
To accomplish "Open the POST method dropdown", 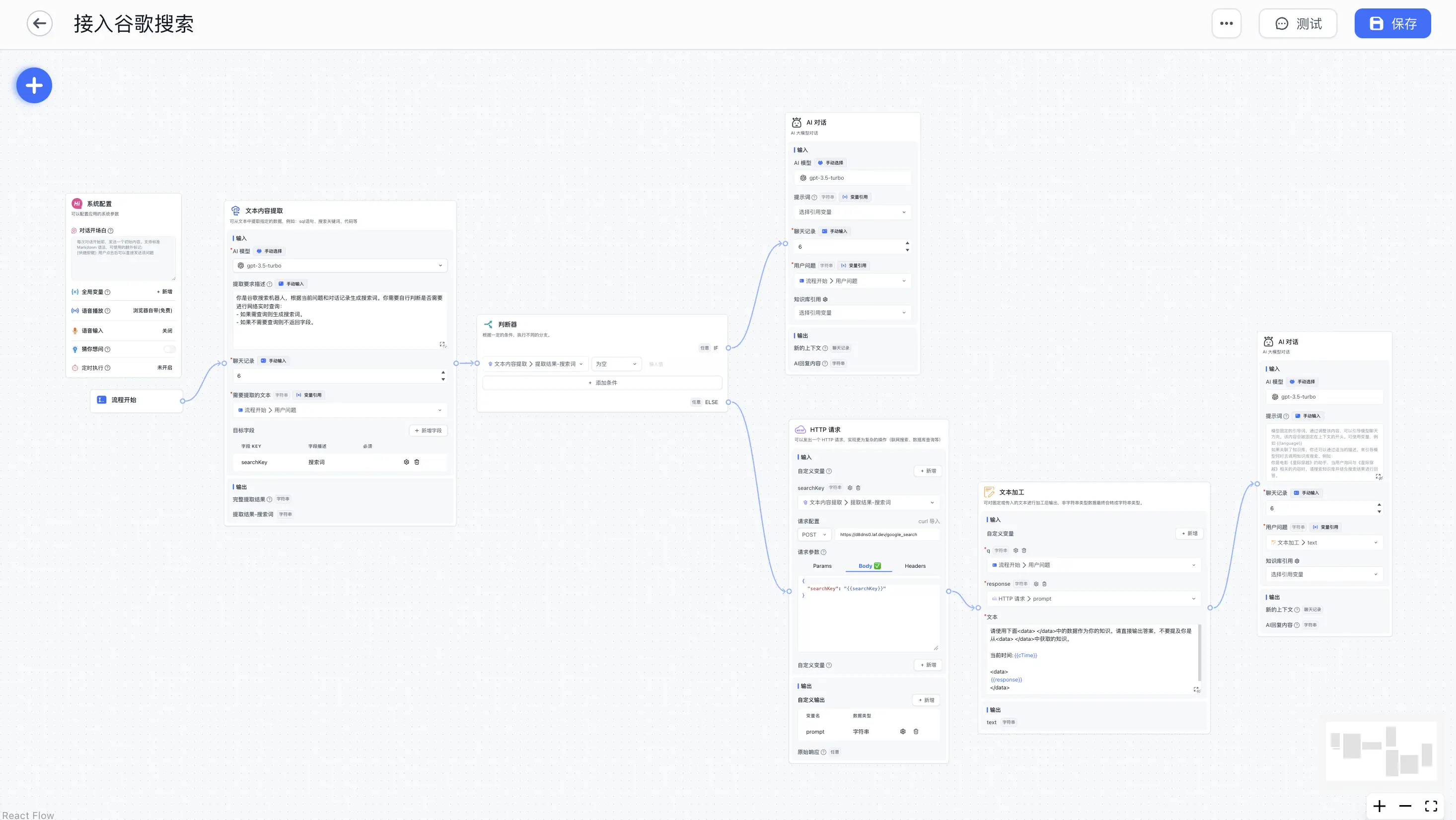I will point(814,535).
